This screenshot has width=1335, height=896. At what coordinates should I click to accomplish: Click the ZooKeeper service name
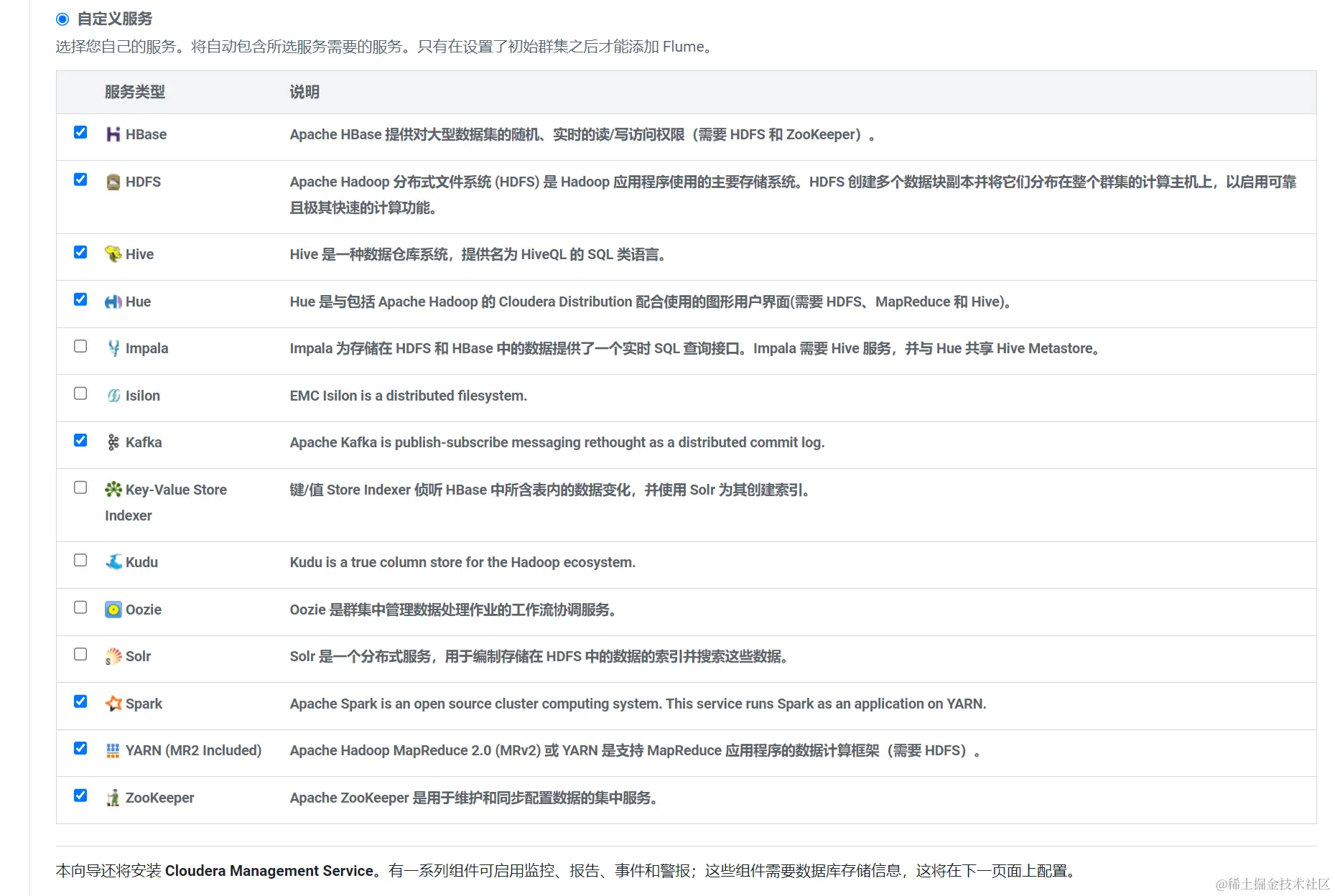coord(159,798)
